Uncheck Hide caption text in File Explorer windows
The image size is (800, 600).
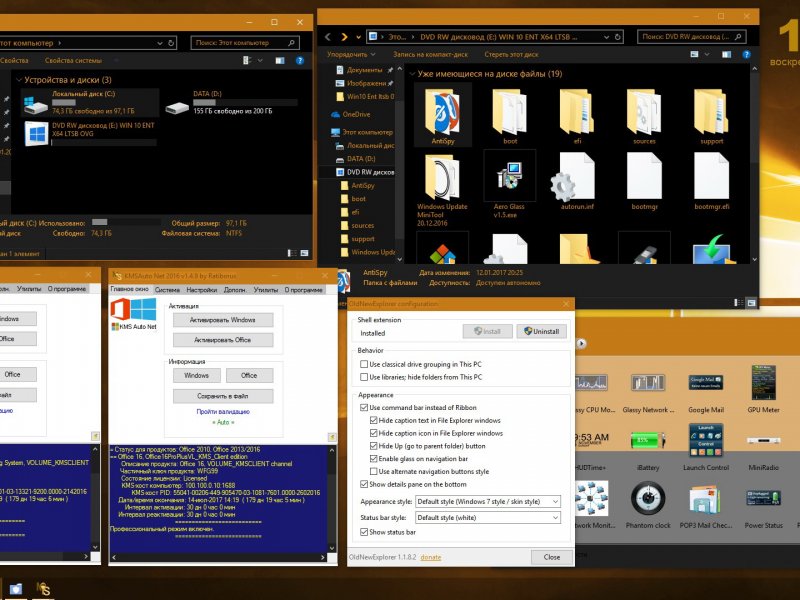[x=373, y=420]
